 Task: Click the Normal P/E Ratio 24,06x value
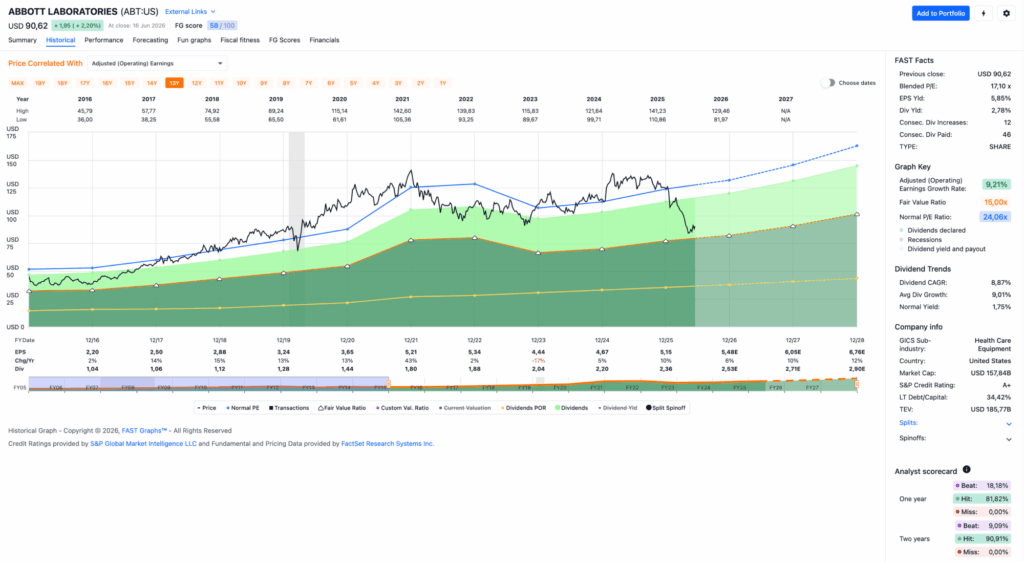coord(995,217)
